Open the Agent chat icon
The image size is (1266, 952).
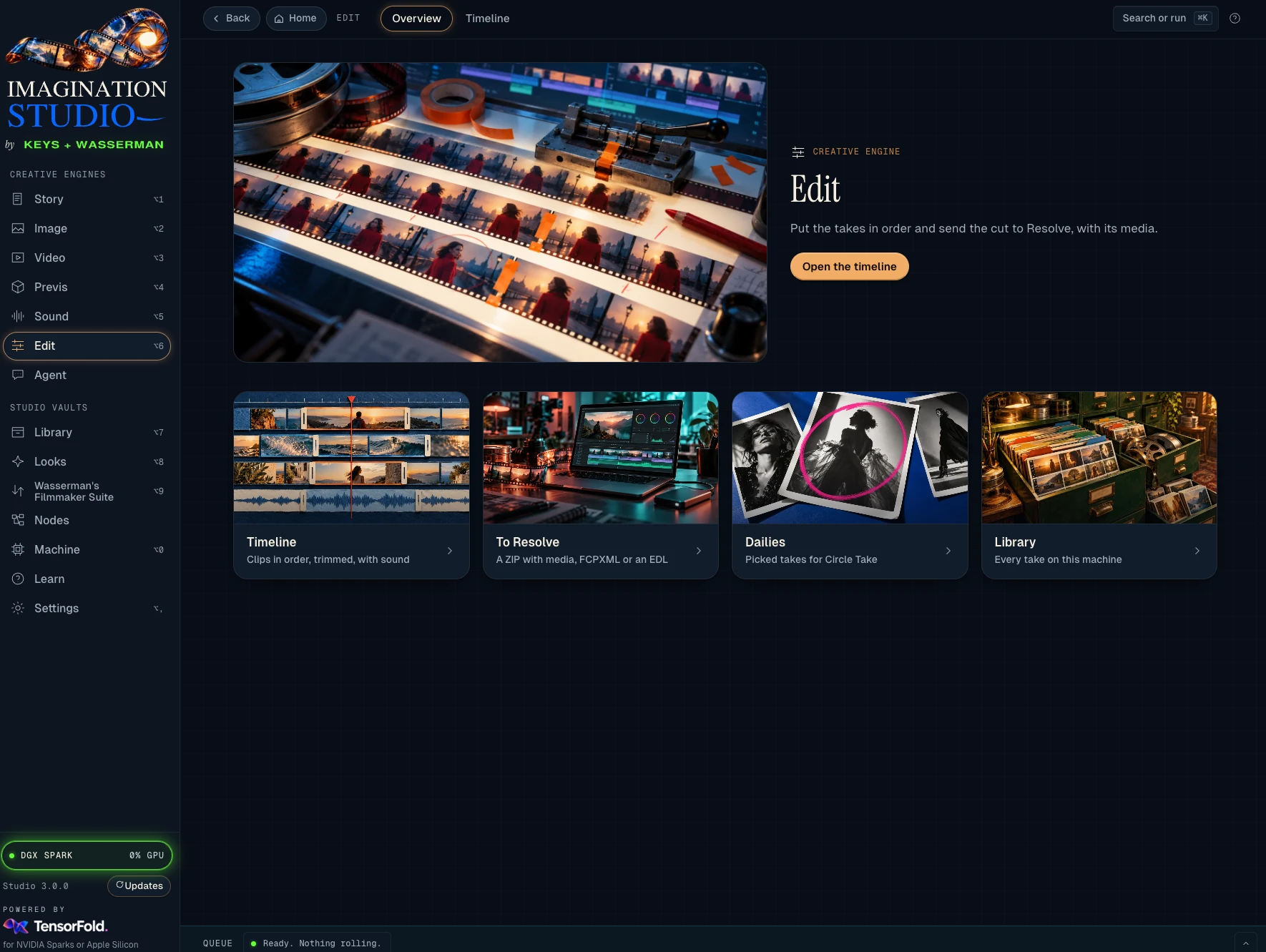coord(18,375)
